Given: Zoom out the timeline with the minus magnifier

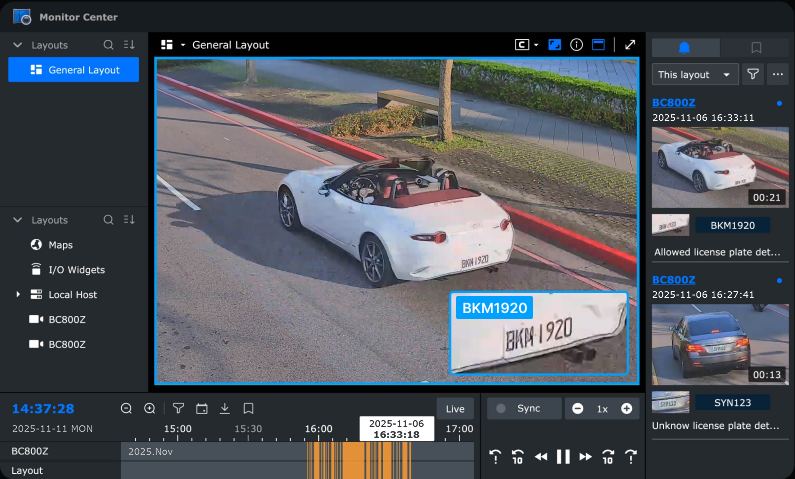Looking at the screenshot, I should click(x=126, y=408).
